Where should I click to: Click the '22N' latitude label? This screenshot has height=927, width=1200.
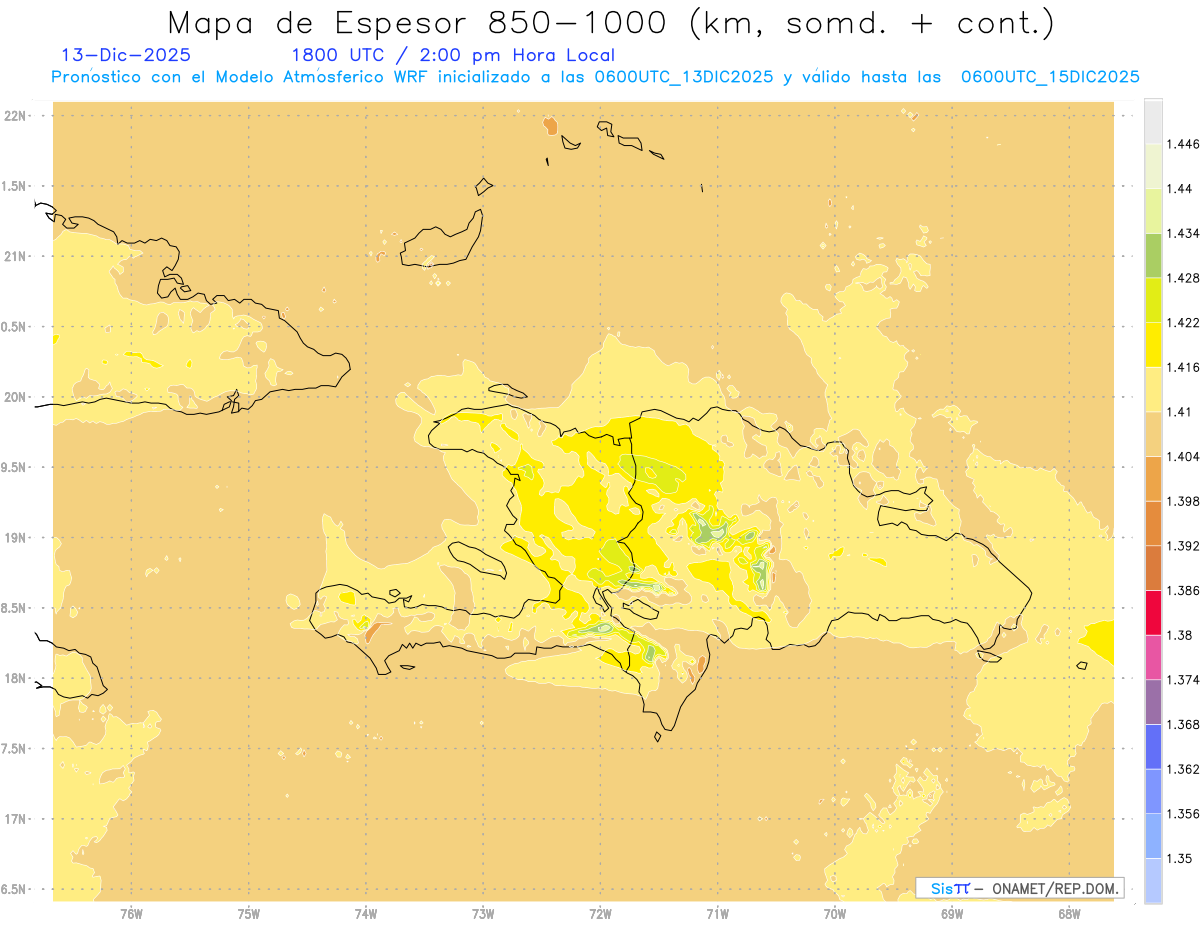tap(15, 116)
